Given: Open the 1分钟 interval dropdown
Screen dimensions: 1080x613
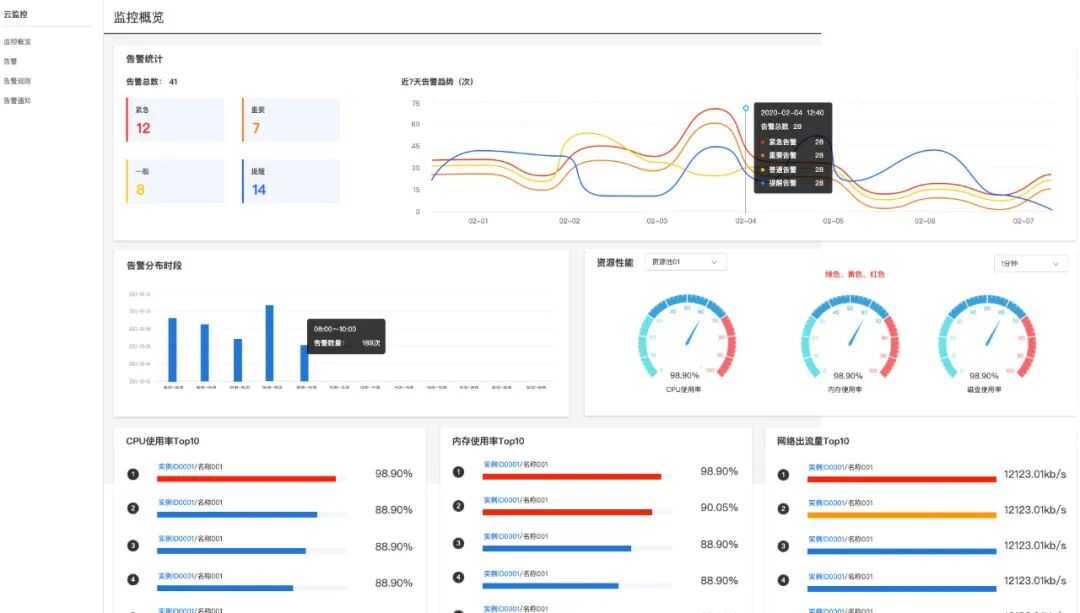Looking at the screenshot, I should pyautogui.click(x=1030, y=263).
